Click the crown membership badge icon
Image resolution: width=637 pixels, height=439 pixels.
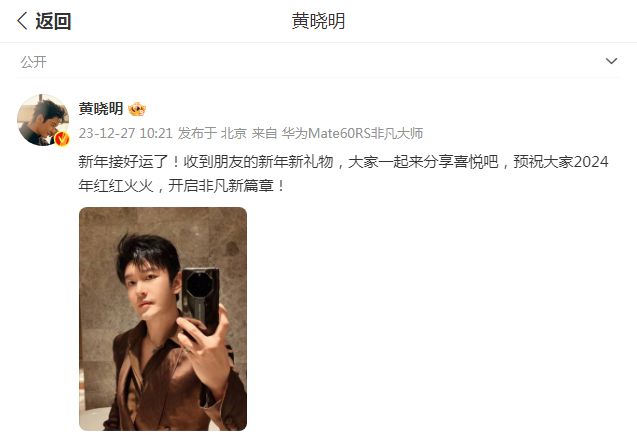(x=137, y=109)
